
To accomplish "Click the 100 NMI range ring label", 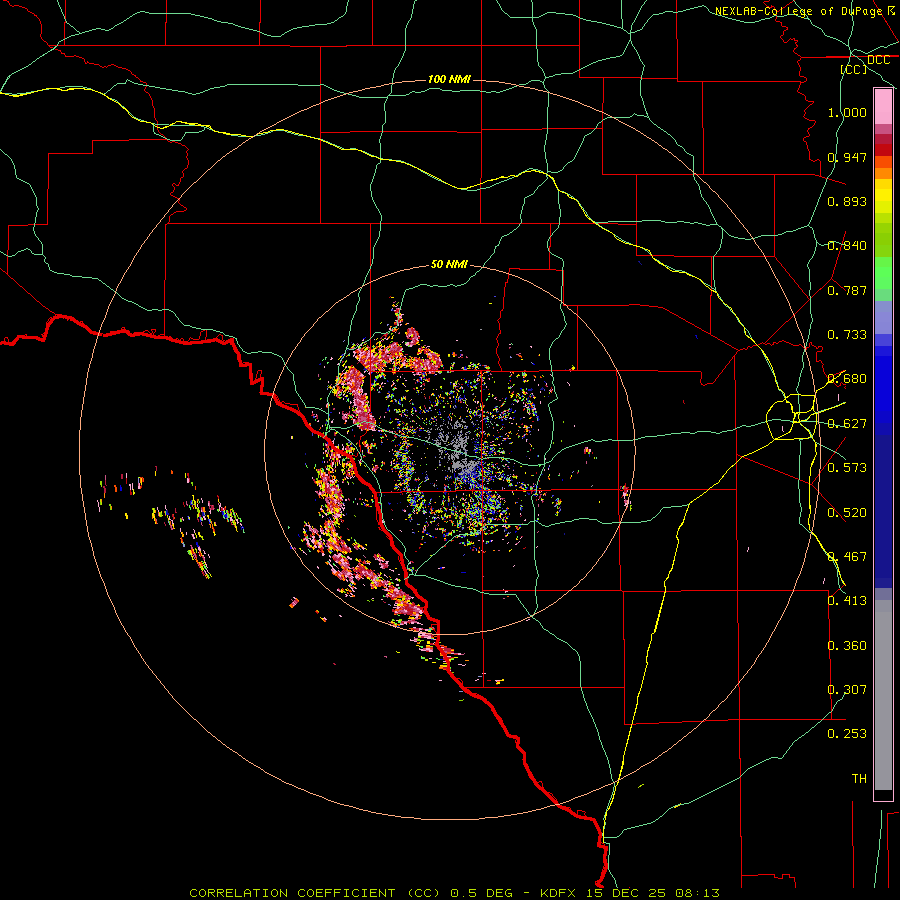I will pyautogui.click(x=449, y=79).
